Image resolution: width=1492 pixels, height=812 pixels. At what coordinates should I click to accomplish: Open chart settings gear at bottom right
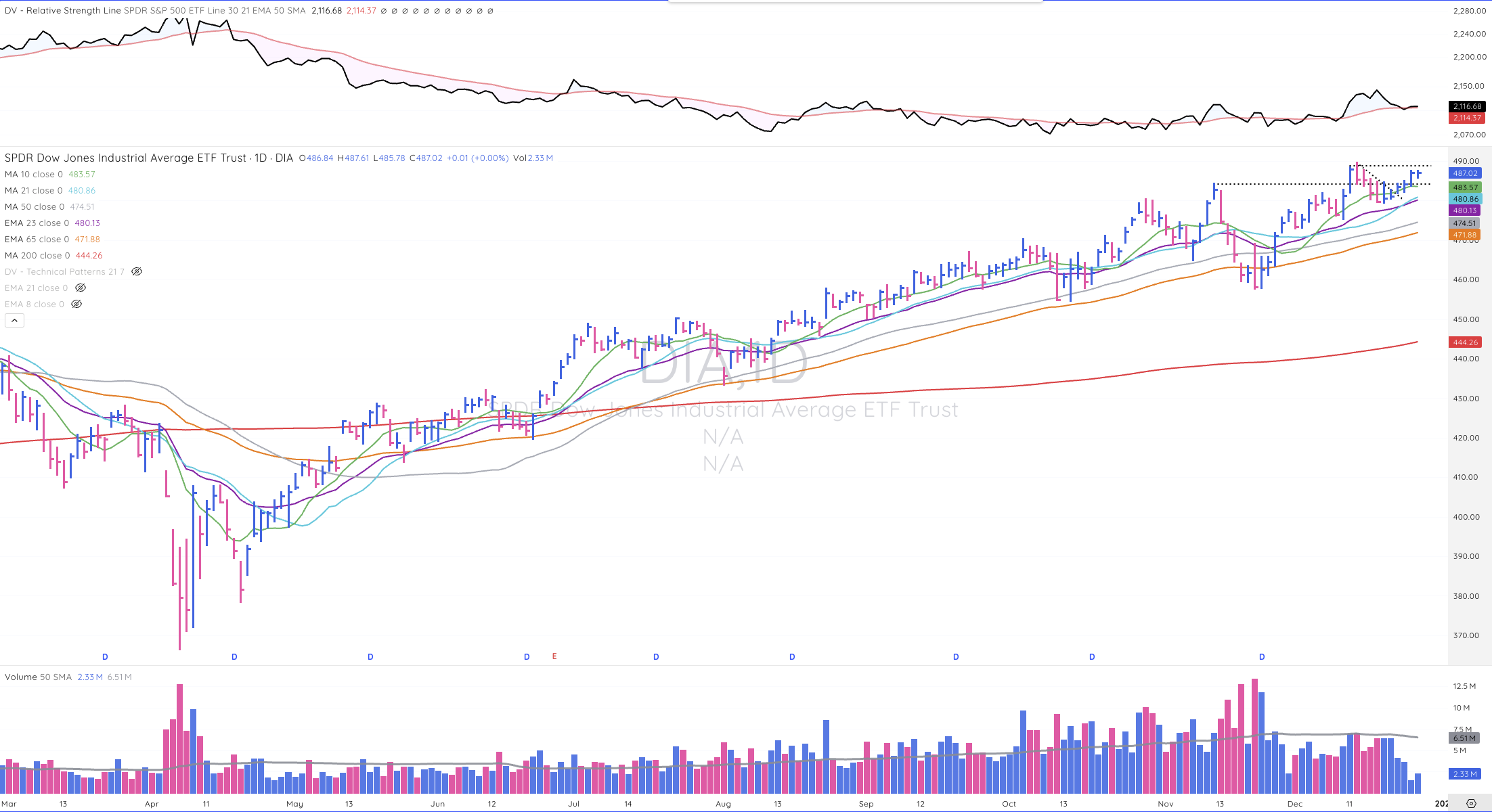[1471, 803]
